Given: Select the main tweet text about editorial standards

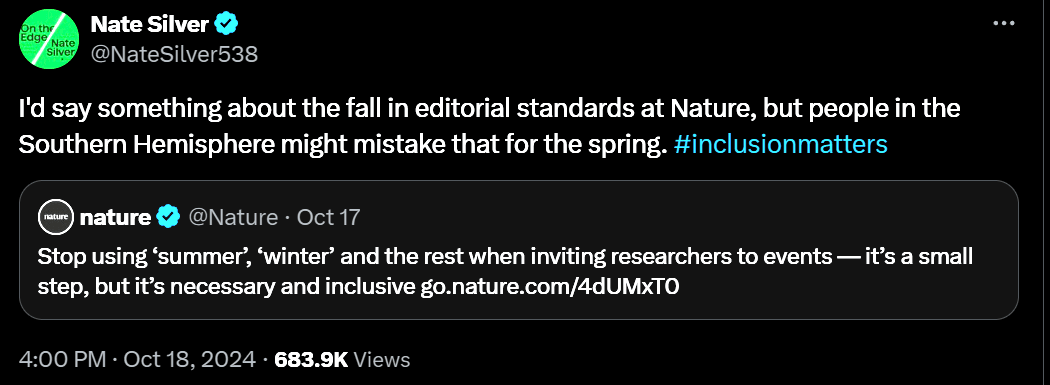Looking at the screenshot, I should [x=490, y=127].
